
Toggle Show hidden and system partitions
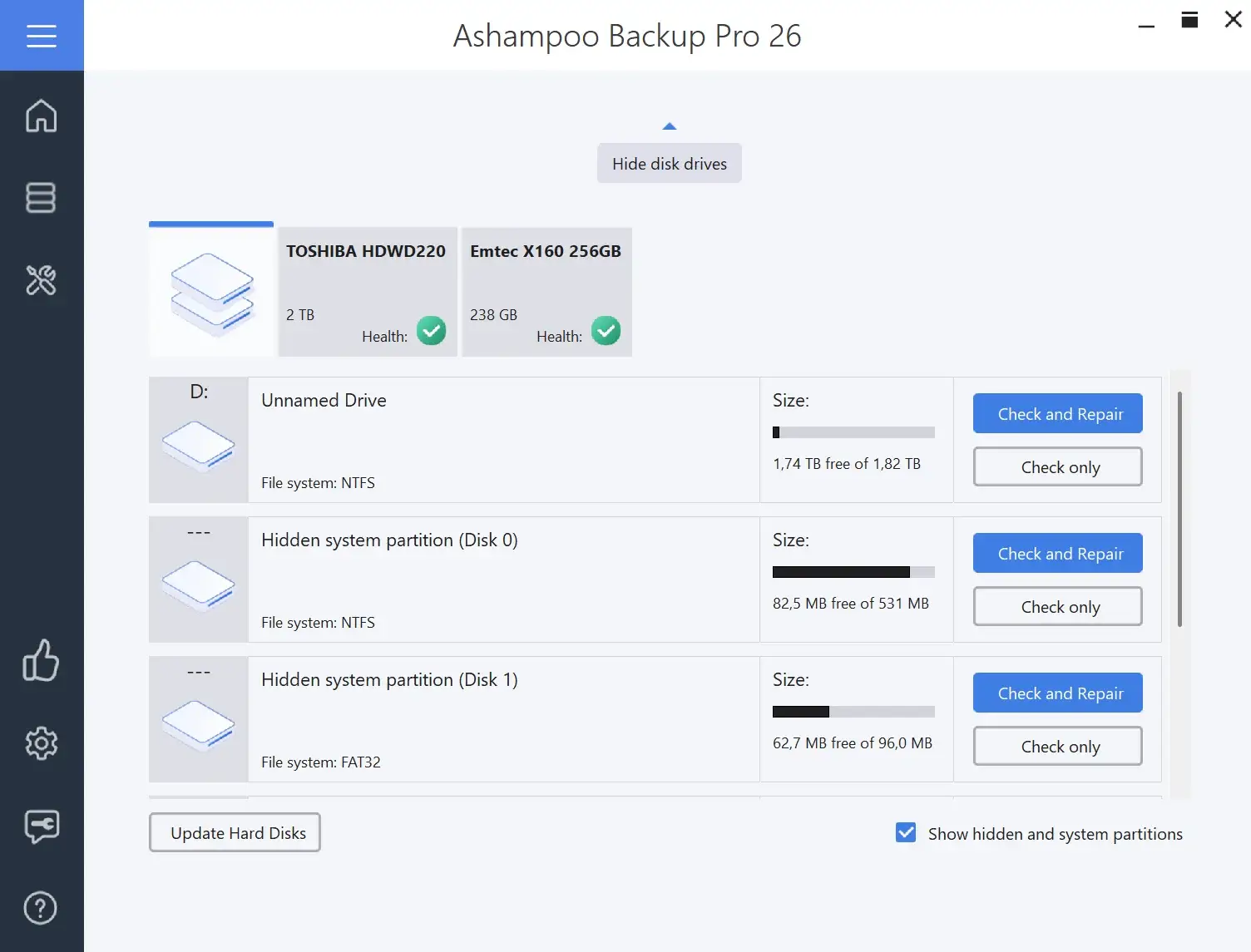pyautogui.click(x=905, y=832)
